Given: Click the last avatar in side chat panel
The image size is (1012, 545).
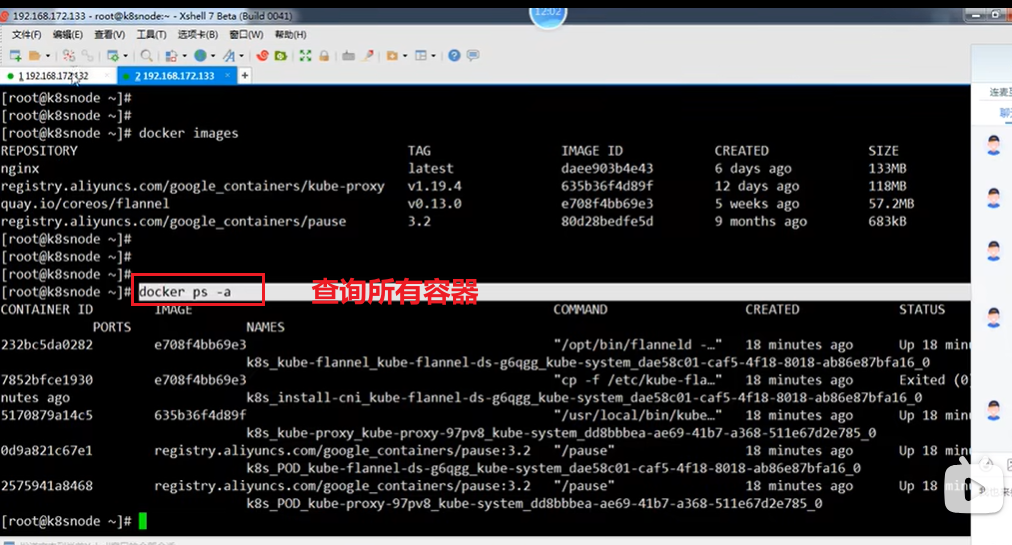Looking at the screenshot, I should tap(994, 410).
